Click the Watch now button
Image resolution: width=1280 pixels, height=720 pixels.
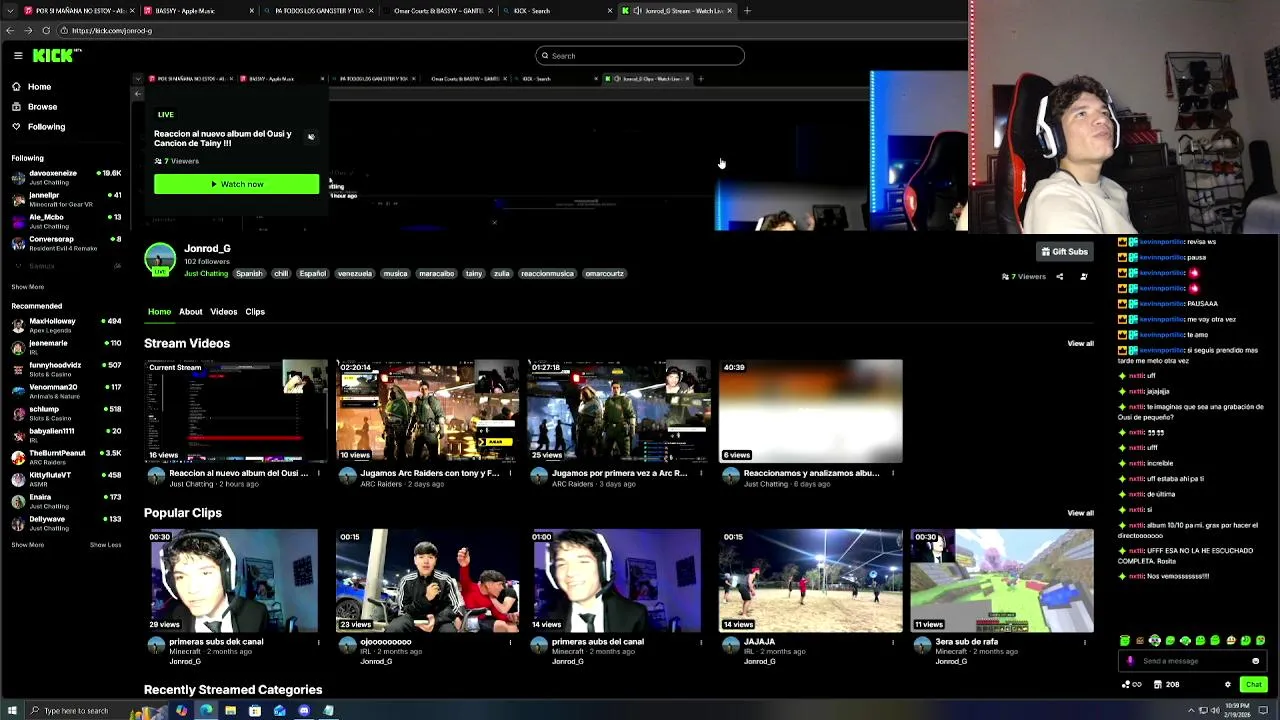click(237, 184)
